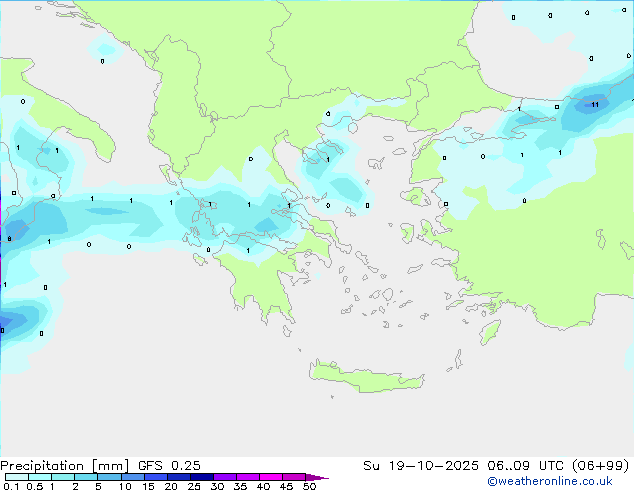Click the '(06+99)' forecast offset text
Screen dimensions: 634x490
(601, 466)
